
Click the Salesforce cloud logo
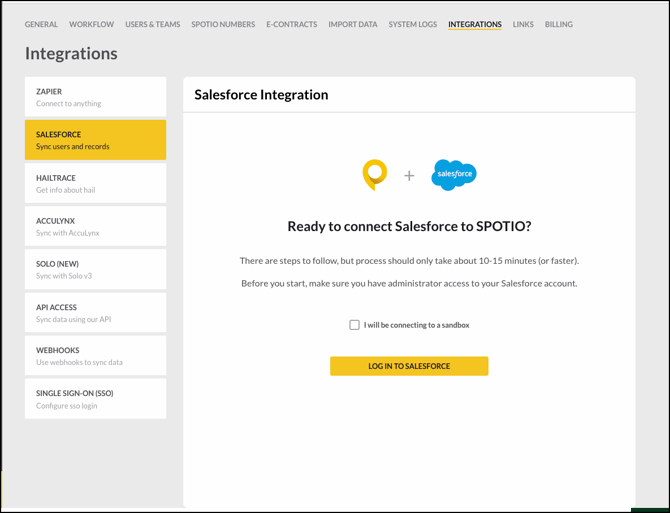(454, 175)
